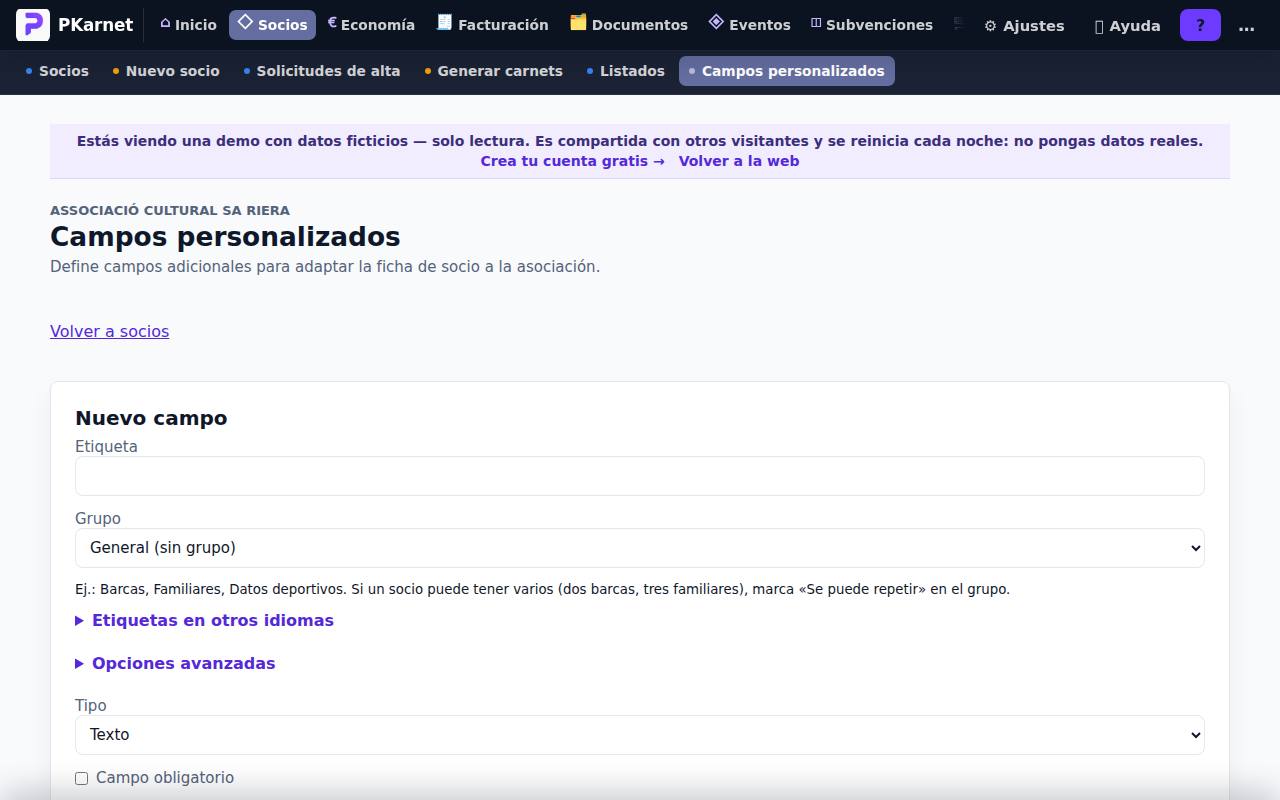Click the Campos personalizados heading
Screen dimensions: 1280x800
[225, 237]
